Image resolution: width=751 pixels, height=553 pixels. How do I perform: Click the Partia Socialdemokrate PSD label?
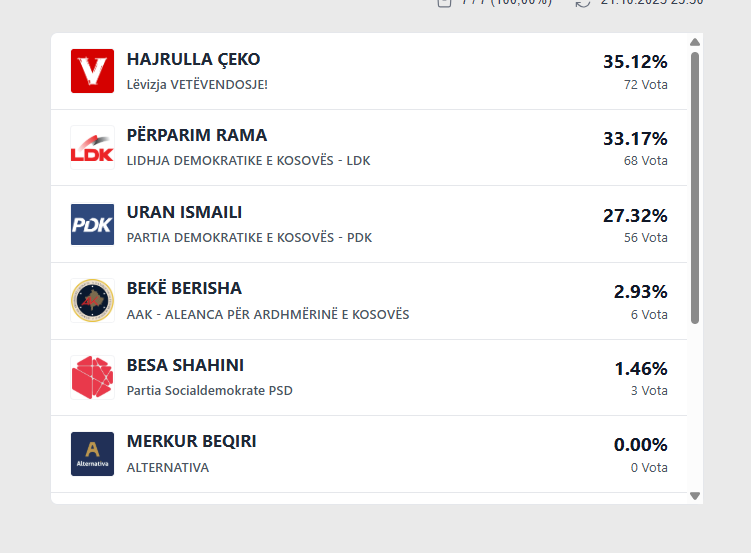pyautogui.click(x=210, y=391)
